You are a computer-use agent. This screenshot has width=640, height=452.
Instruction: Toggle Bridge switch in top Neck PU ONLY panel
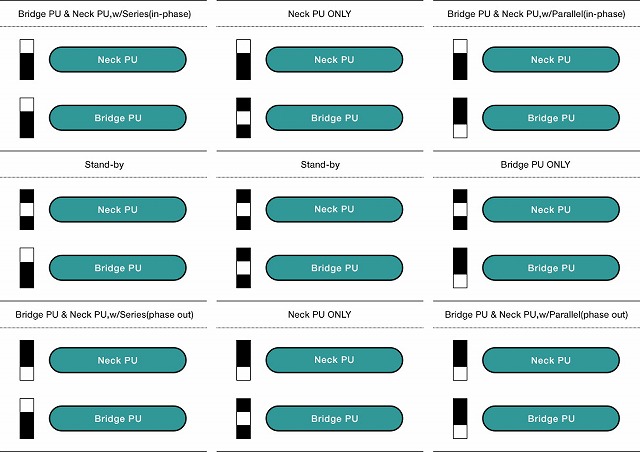pos(244,118)
